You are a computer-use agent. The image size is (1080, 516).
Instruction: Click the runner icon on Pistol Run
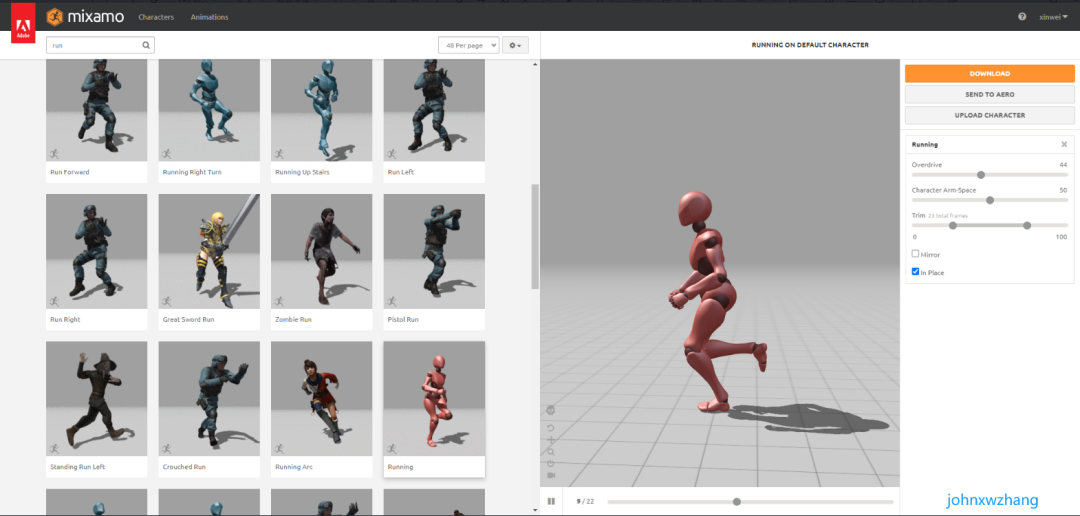(x=391, y=301)
